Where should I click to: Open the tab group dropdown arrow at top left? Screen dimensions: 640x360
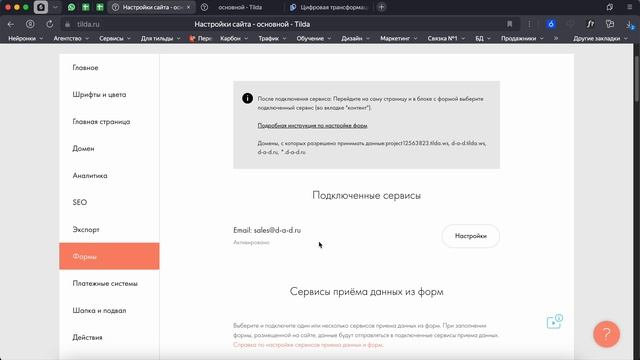[56, 7]
